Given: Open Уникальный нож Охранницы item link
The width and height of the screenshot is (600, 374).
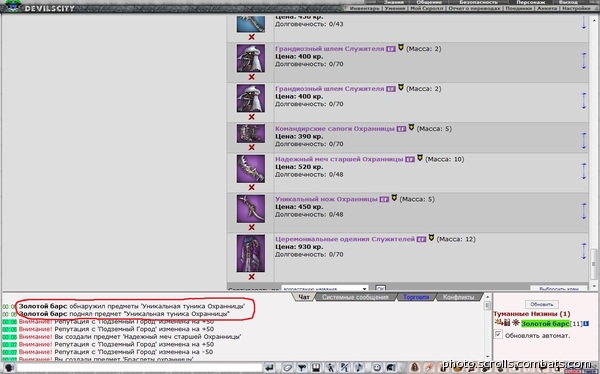Looking at the screenshot, I should (326, 199).
